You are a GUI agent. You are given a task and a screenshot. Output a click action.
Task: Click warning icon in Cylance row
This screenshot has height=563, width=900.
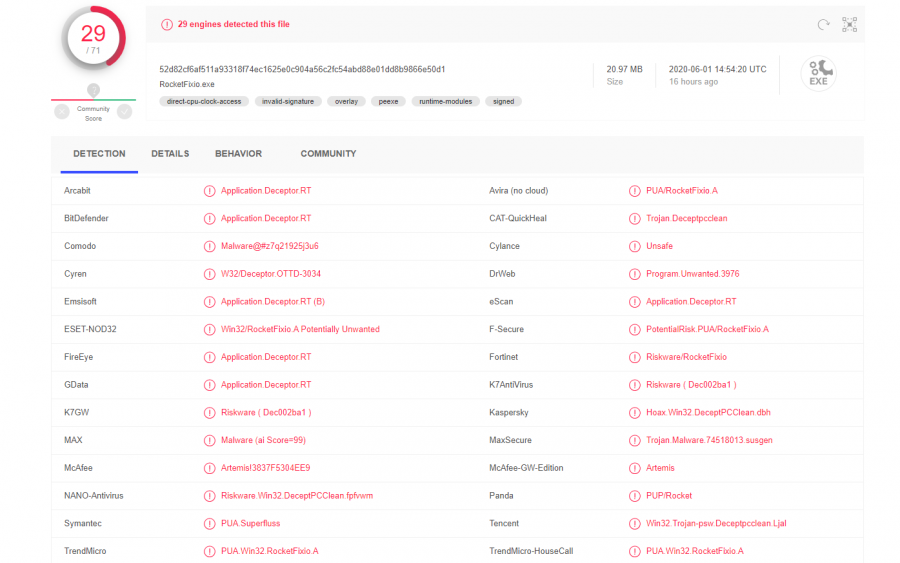[634, 246]
